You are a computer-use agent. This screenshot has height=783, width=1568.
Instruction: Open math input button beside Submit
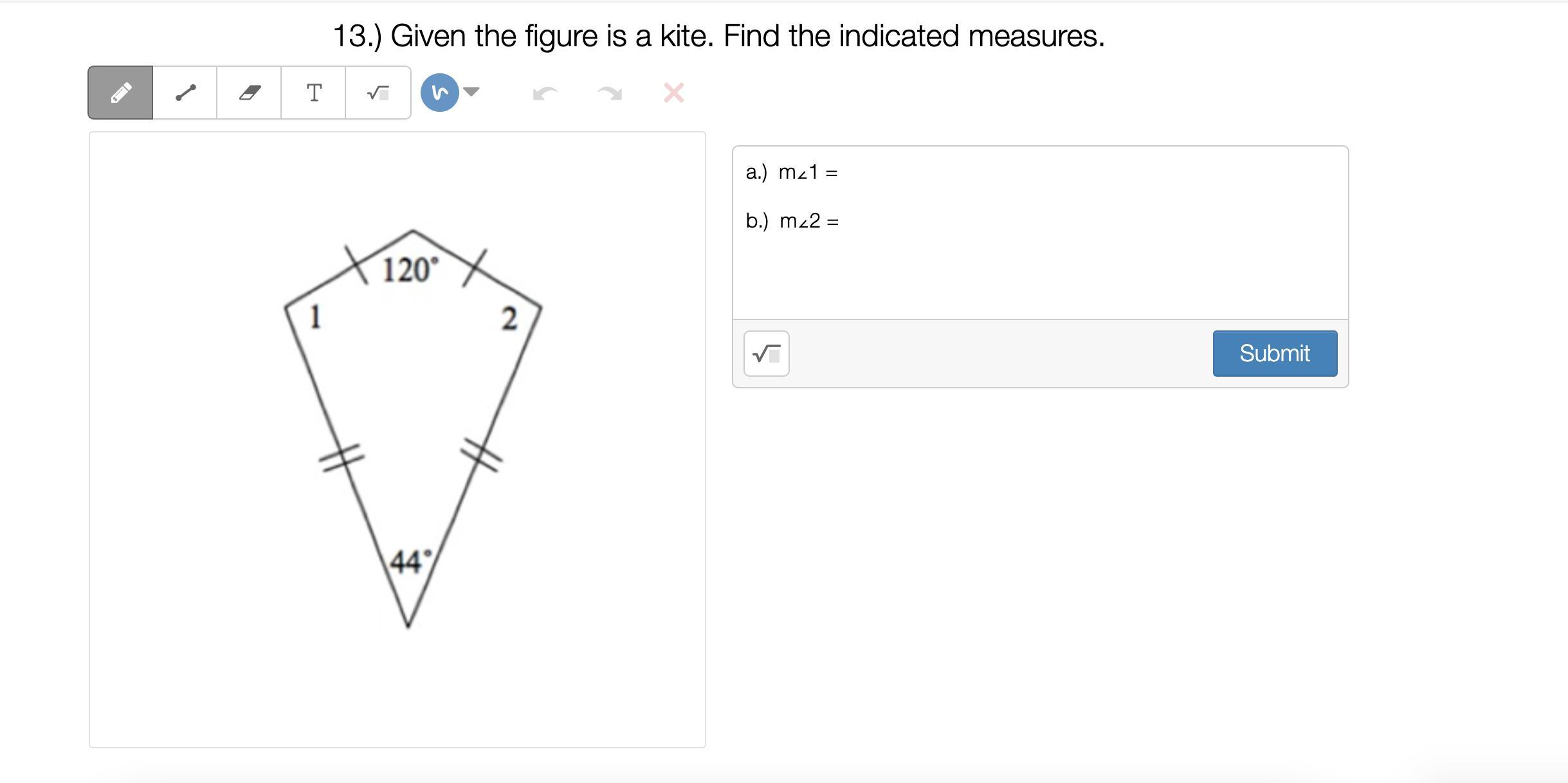coord(766,354)
